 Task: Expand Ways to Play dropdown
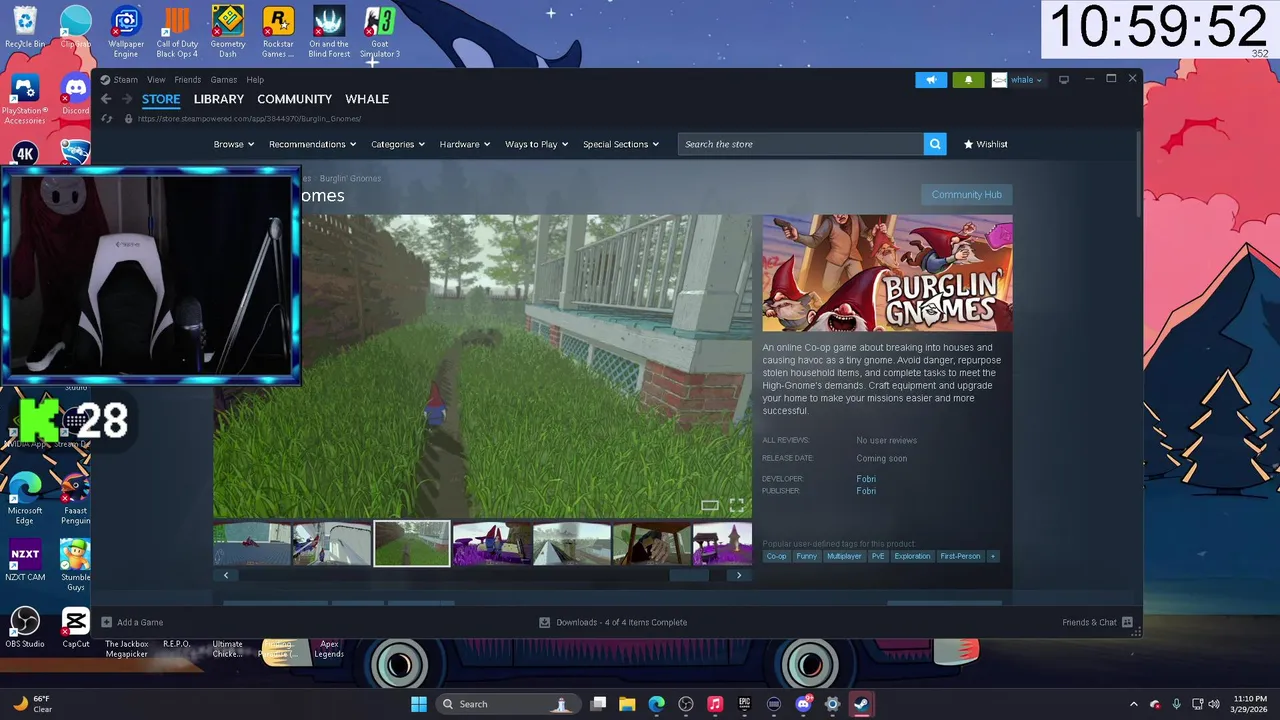pos(537,144)
